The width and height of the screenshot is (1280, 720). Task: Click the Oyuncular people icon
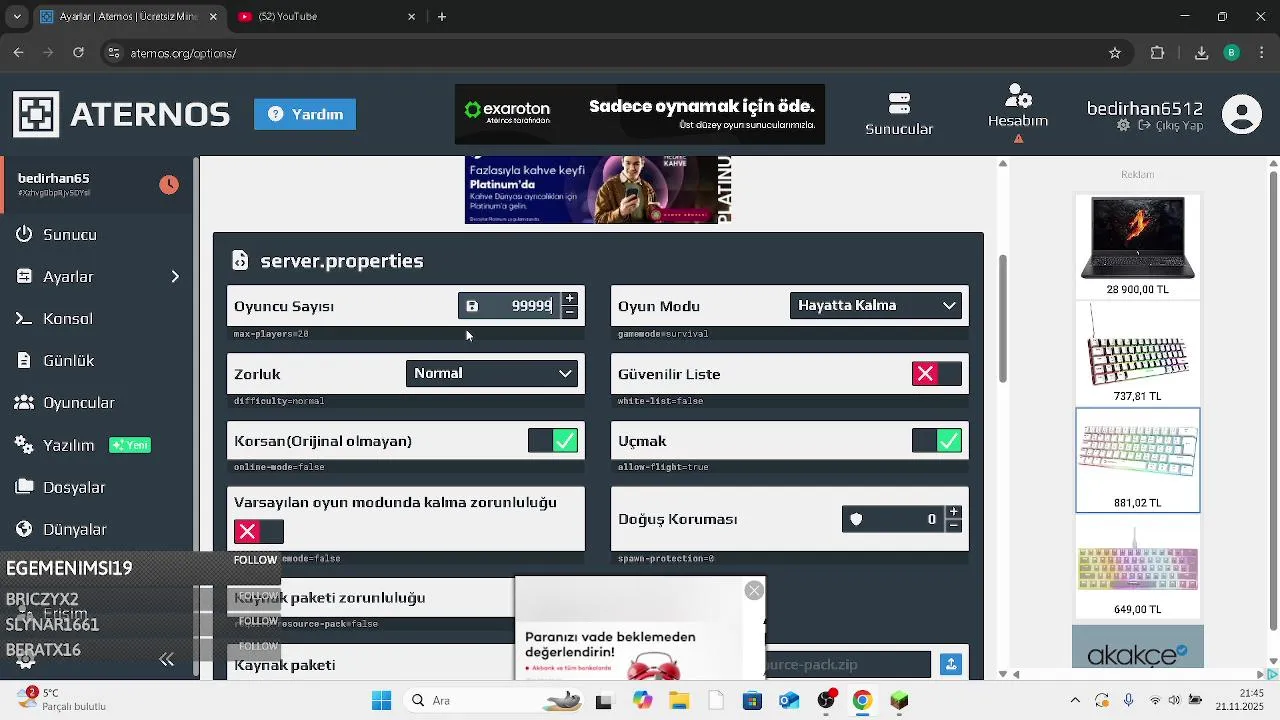pyautogui.click(x=25, y=403)
